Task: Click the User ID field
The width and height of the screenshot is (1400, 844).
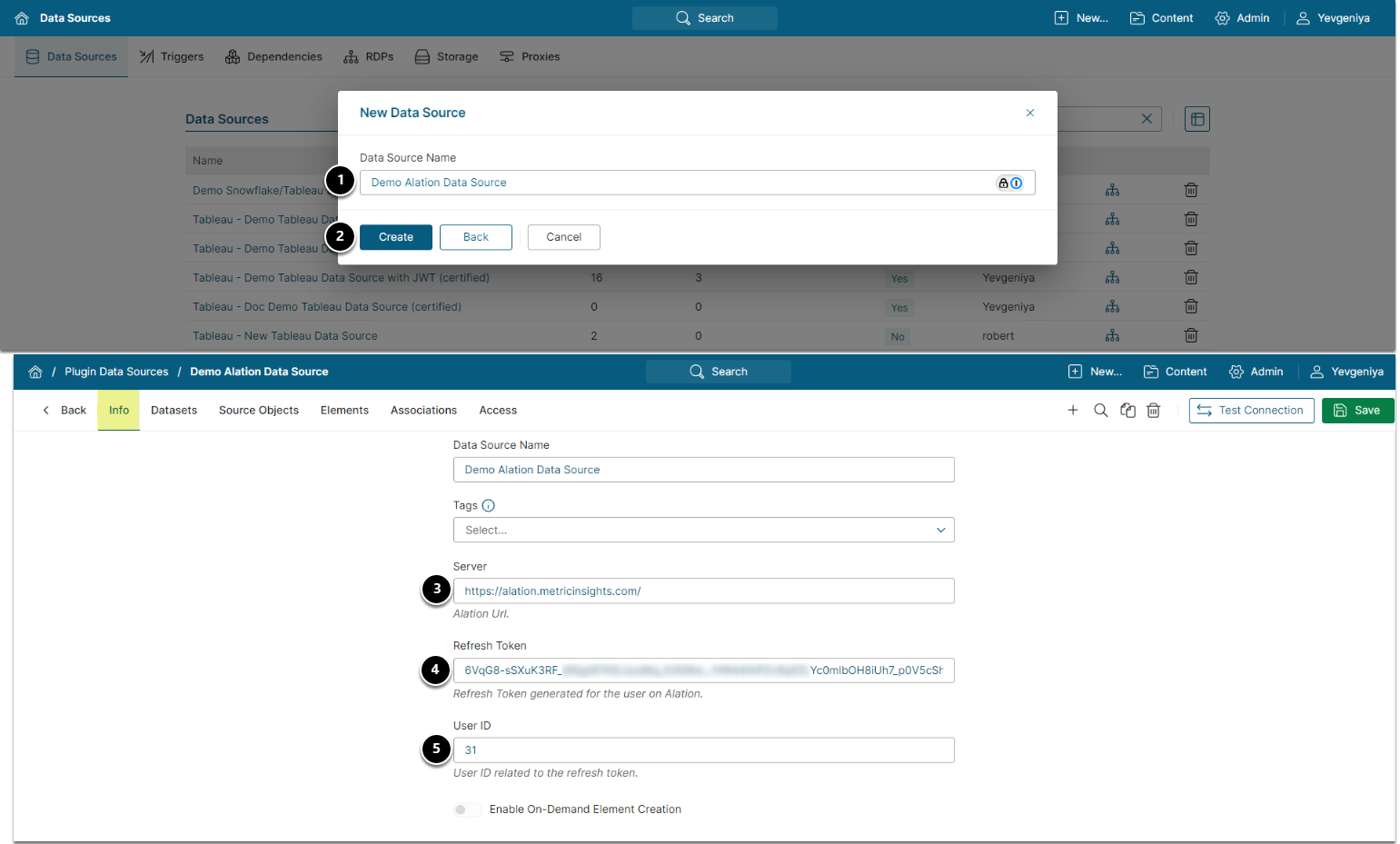Action: click(704, 750)
